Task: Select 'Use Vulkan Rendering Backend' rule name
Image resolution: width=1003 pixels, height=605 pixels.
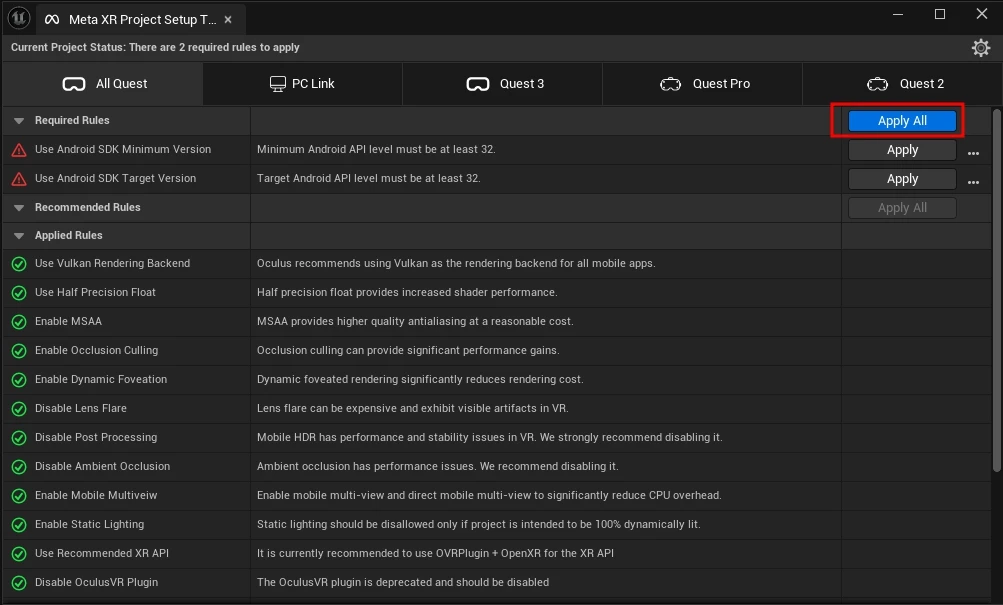Action: (113, 263)
